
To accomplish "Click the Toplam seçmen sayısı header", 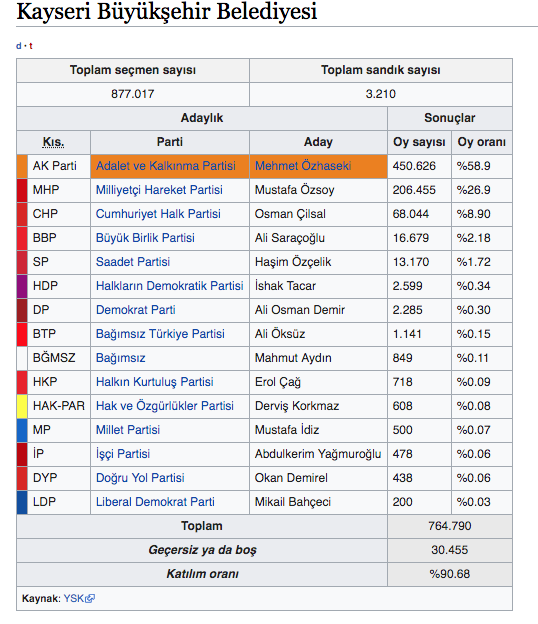I will pyautogui.click(x=133, y=70).
